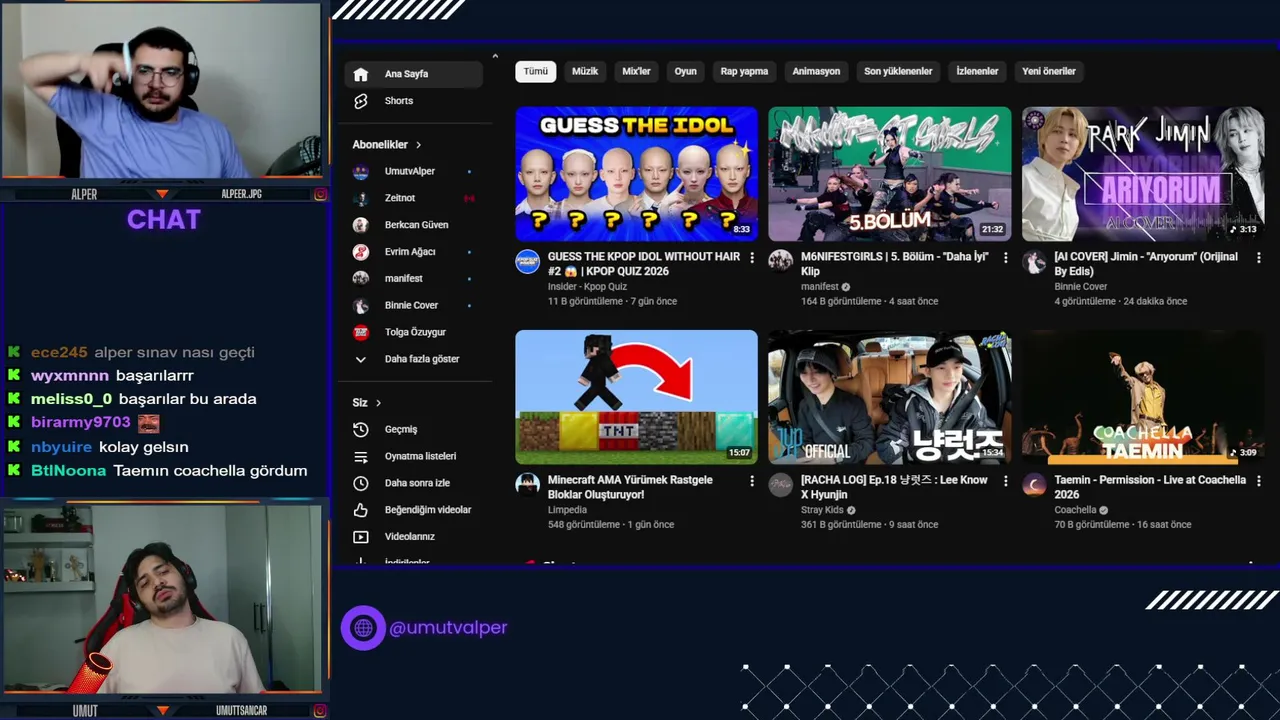Open Minecraft AMA Yürümek video title

(630, 487)
